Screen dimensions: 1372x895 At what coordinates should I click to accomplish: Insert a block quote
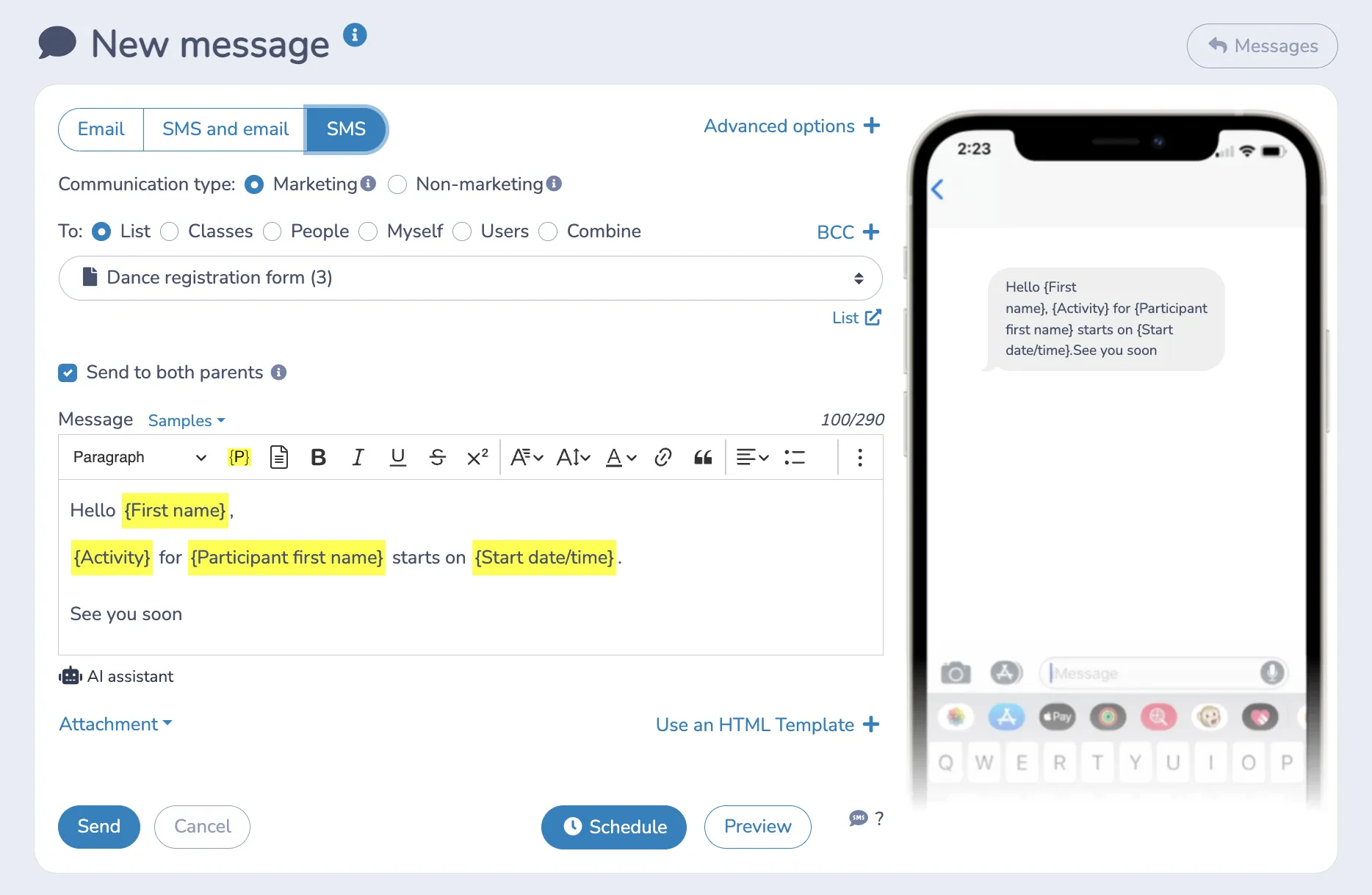703,457
